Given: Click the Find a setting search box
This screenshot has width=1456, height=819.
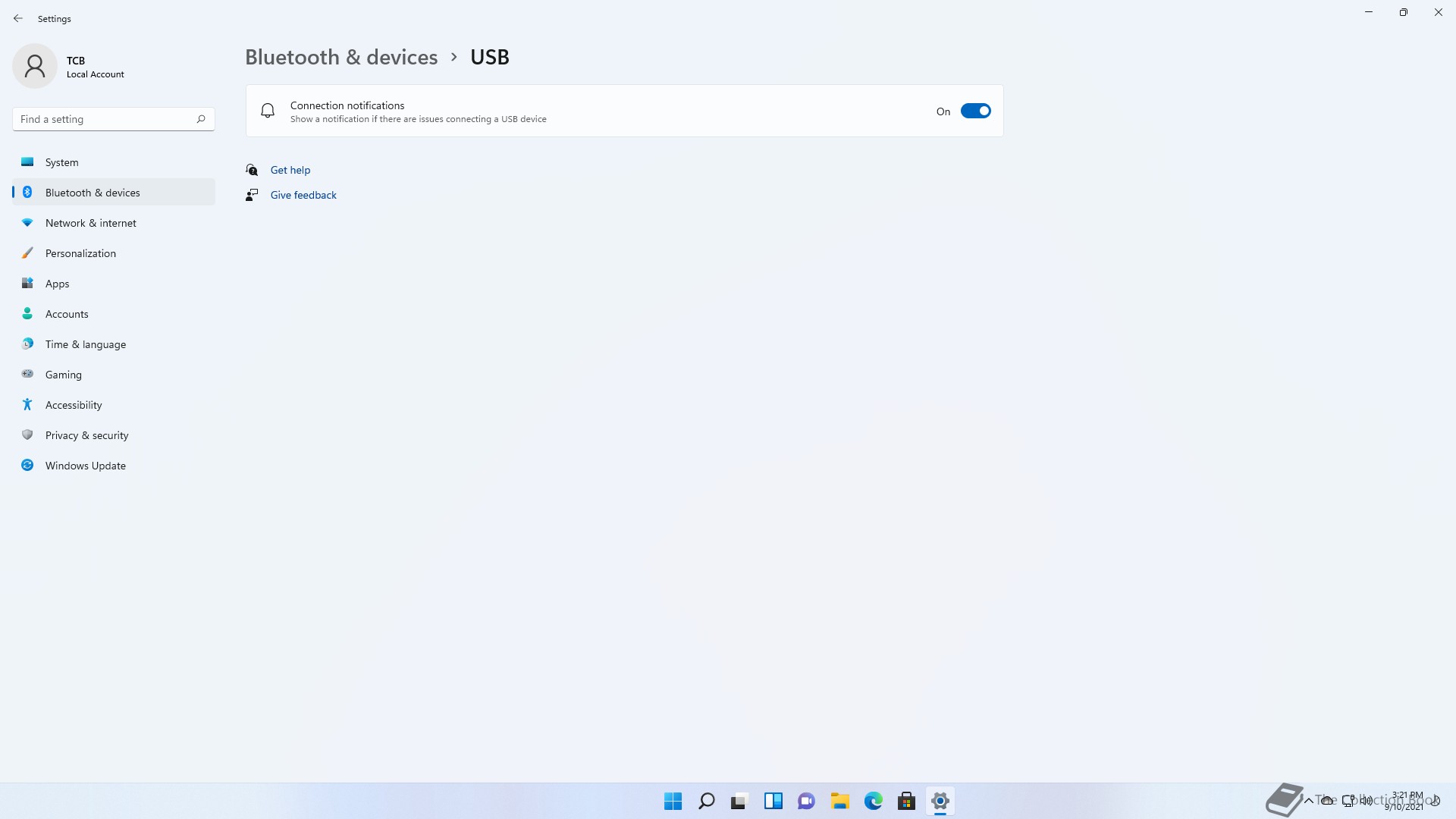Looking at the screenshot, I should 114,119.
